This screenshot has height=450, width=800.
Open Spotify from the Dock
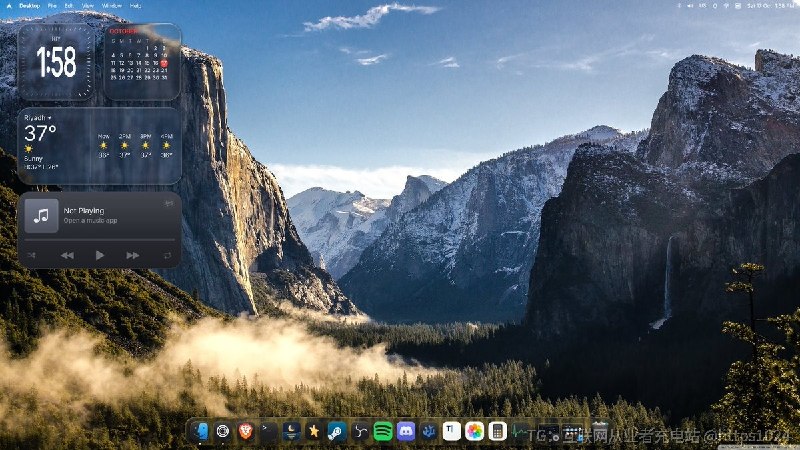[x=383, y=432]
